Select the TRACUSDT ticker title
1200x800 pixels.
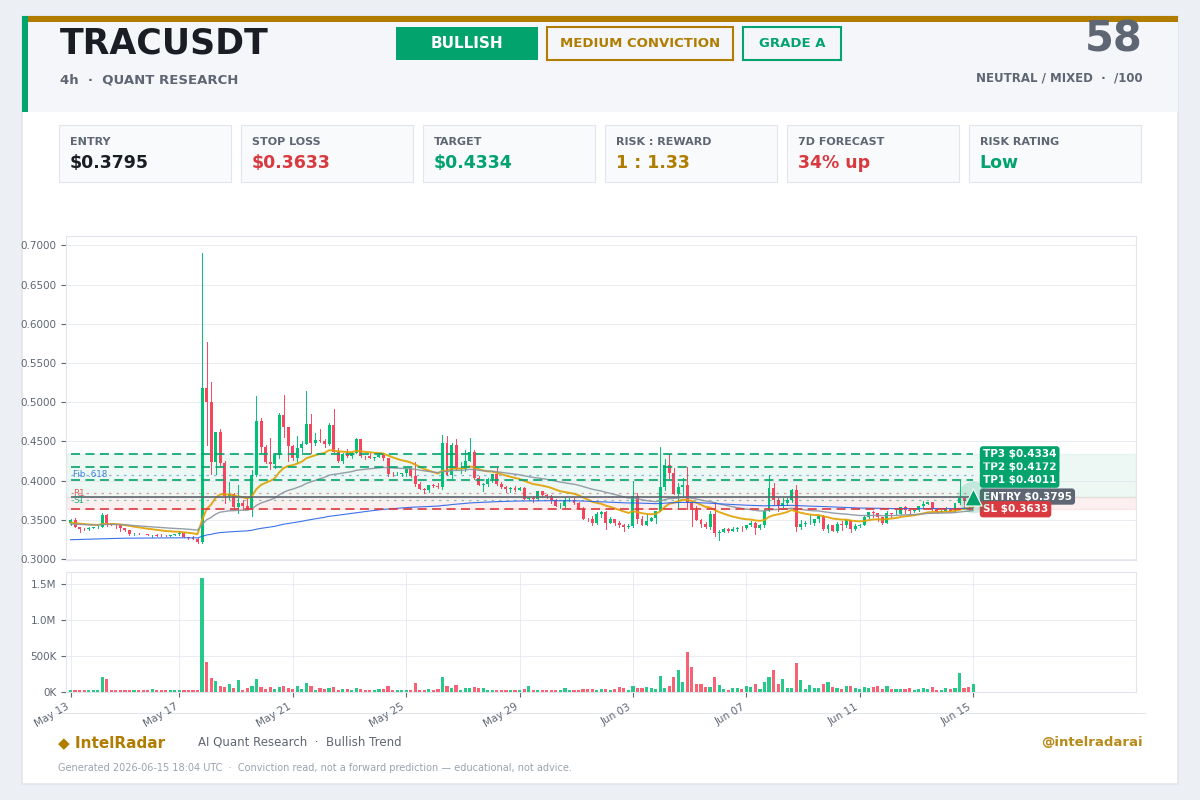pyautogui.click(x=164, y=43)
